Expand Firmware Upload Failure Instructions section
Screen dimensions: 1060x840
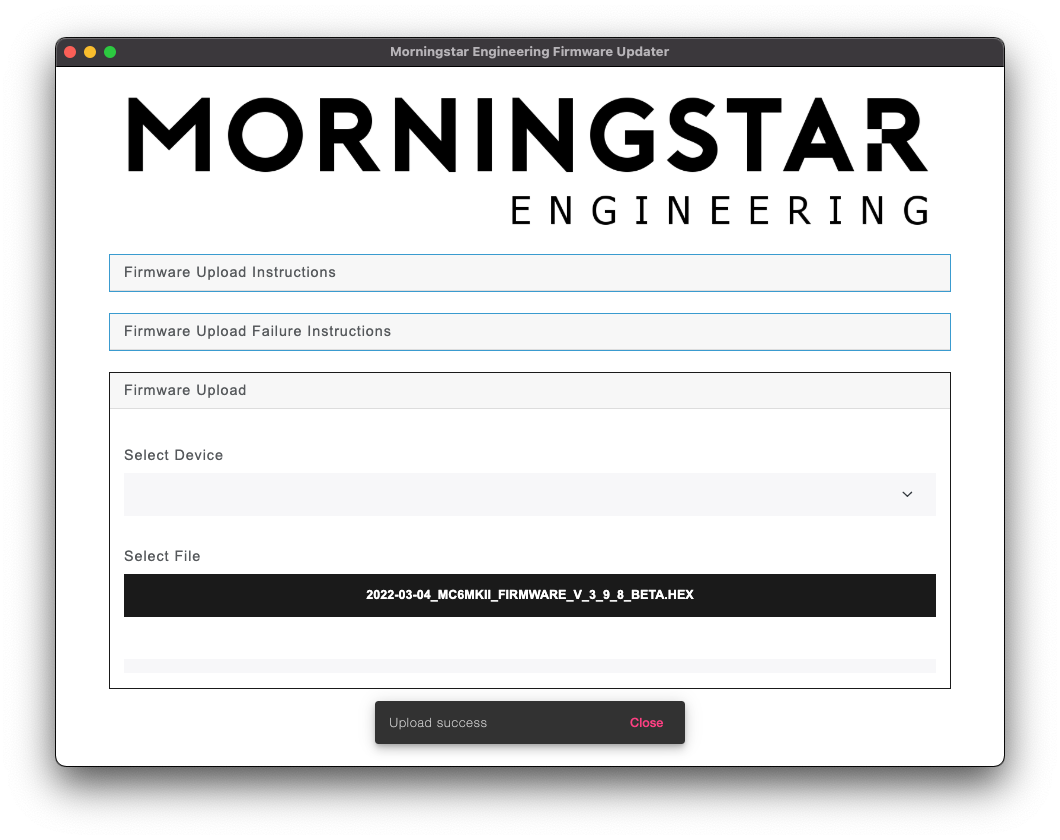coord(529,332)
